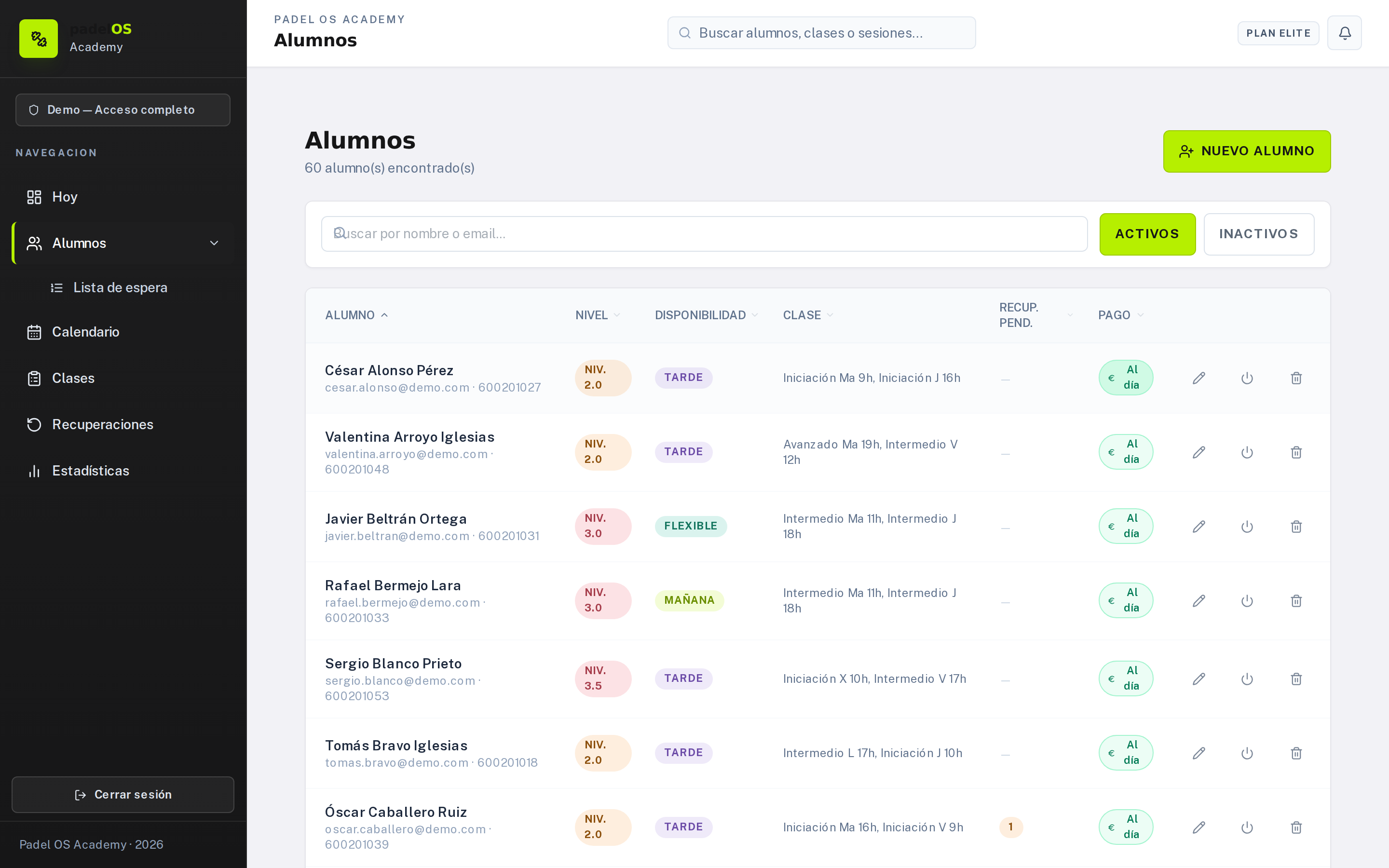The width and height of the screenshot is (1389, 868).
Task: Deactivate Rafael Bermejo Lara power icon
Action: tap(1247, 600)
